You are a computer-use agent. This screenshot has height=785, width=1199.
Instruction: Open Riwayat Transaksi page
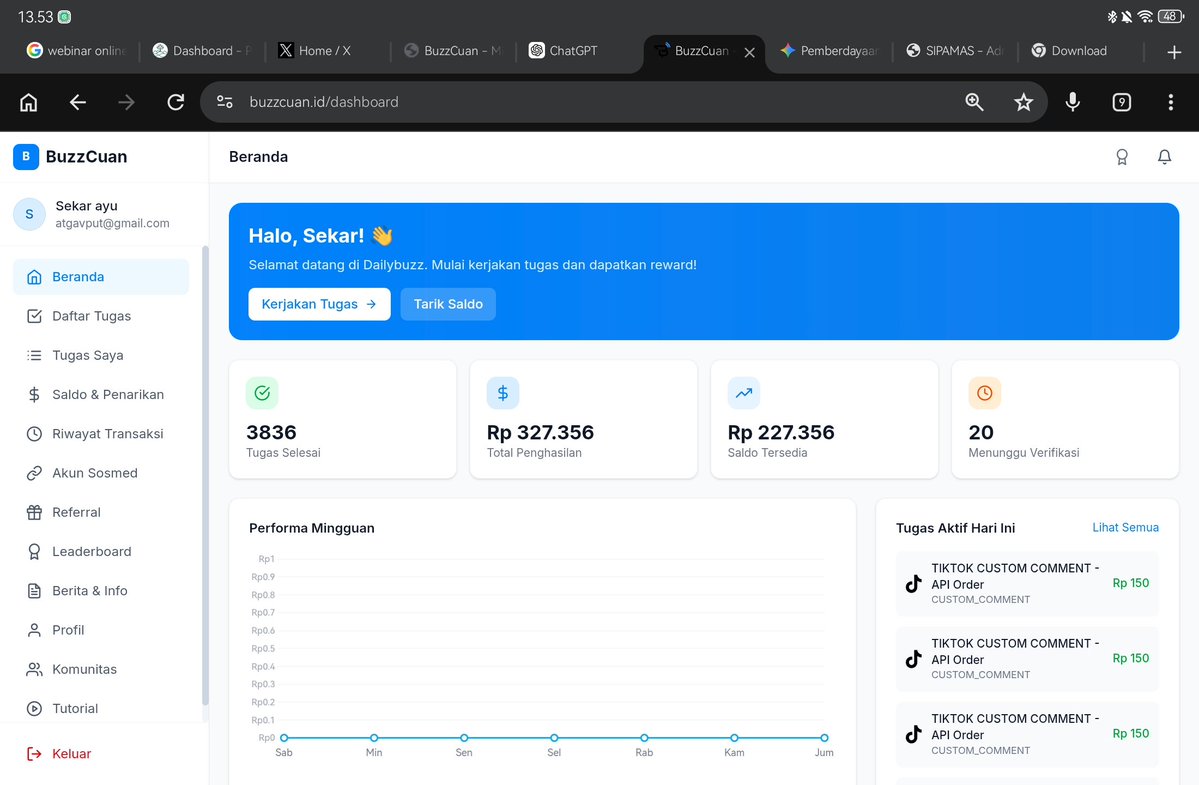101,433
